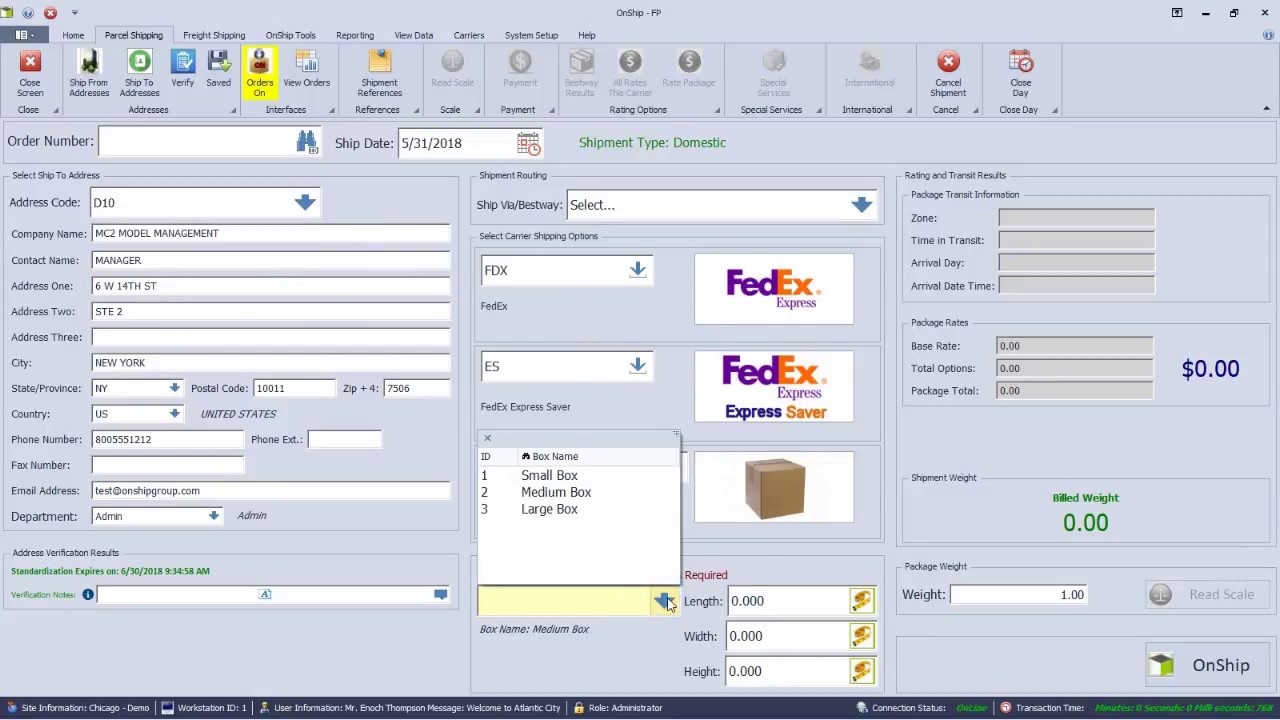
Task: Click the Width measure icon
Action: click(861, 636)
